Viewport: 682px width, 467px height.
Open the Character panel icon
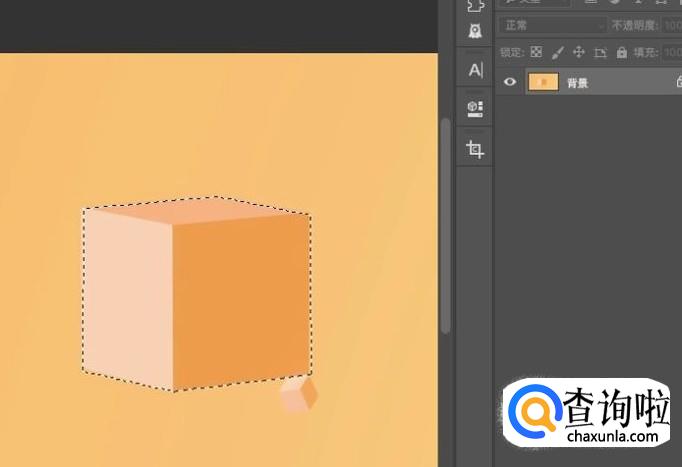pos(475,70)
